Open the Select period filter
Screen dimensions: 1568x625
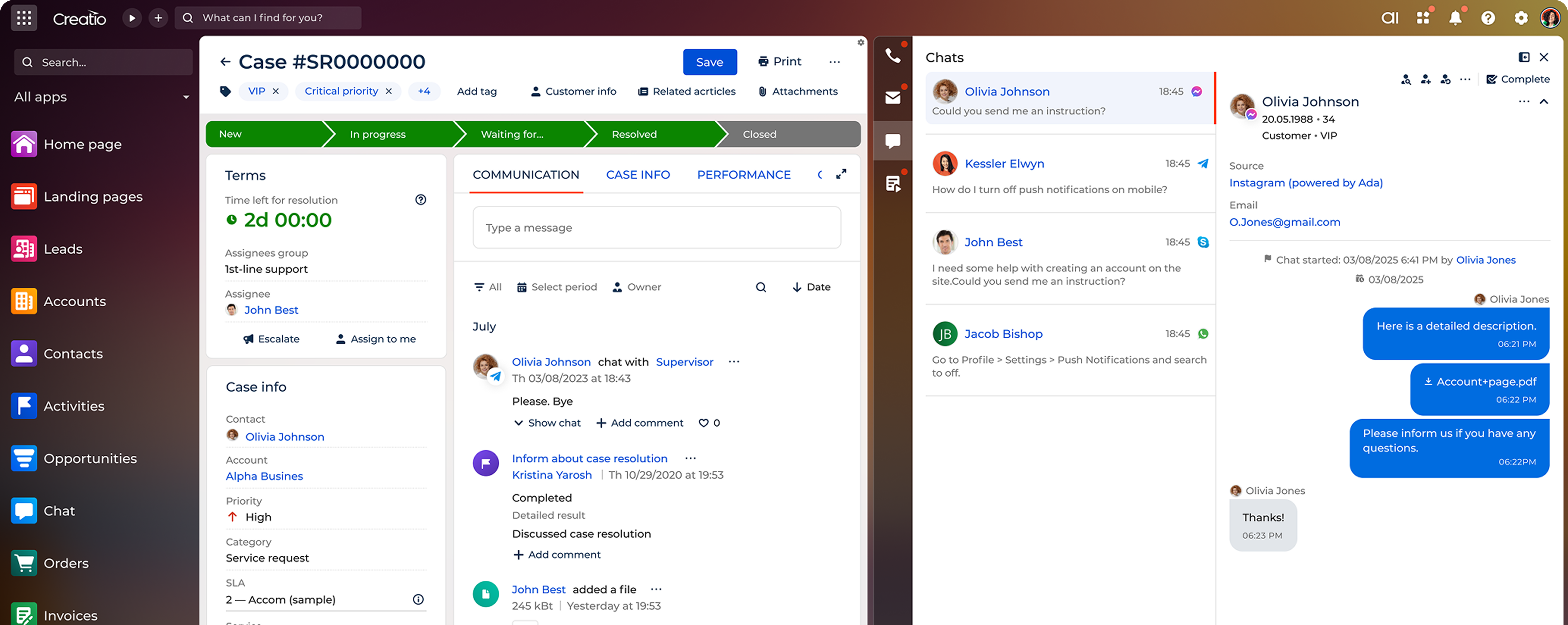click(x=557, y=287)
